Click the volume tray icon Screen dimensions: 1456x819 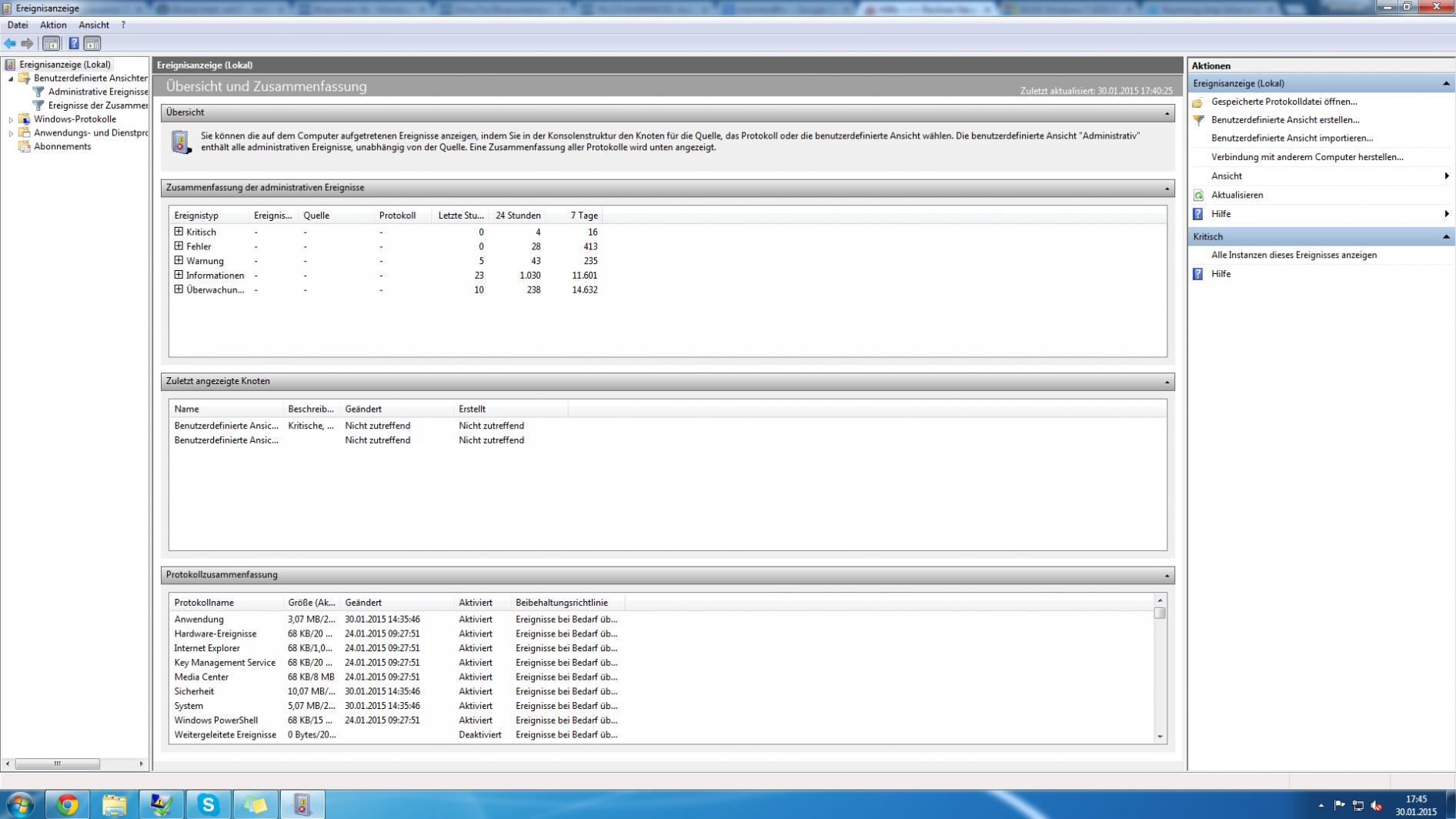click(x=1377, y=806)
